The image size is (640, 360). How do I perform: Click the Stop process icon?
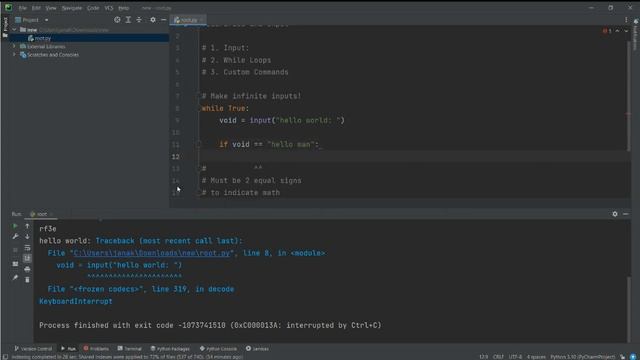point(15,249)
